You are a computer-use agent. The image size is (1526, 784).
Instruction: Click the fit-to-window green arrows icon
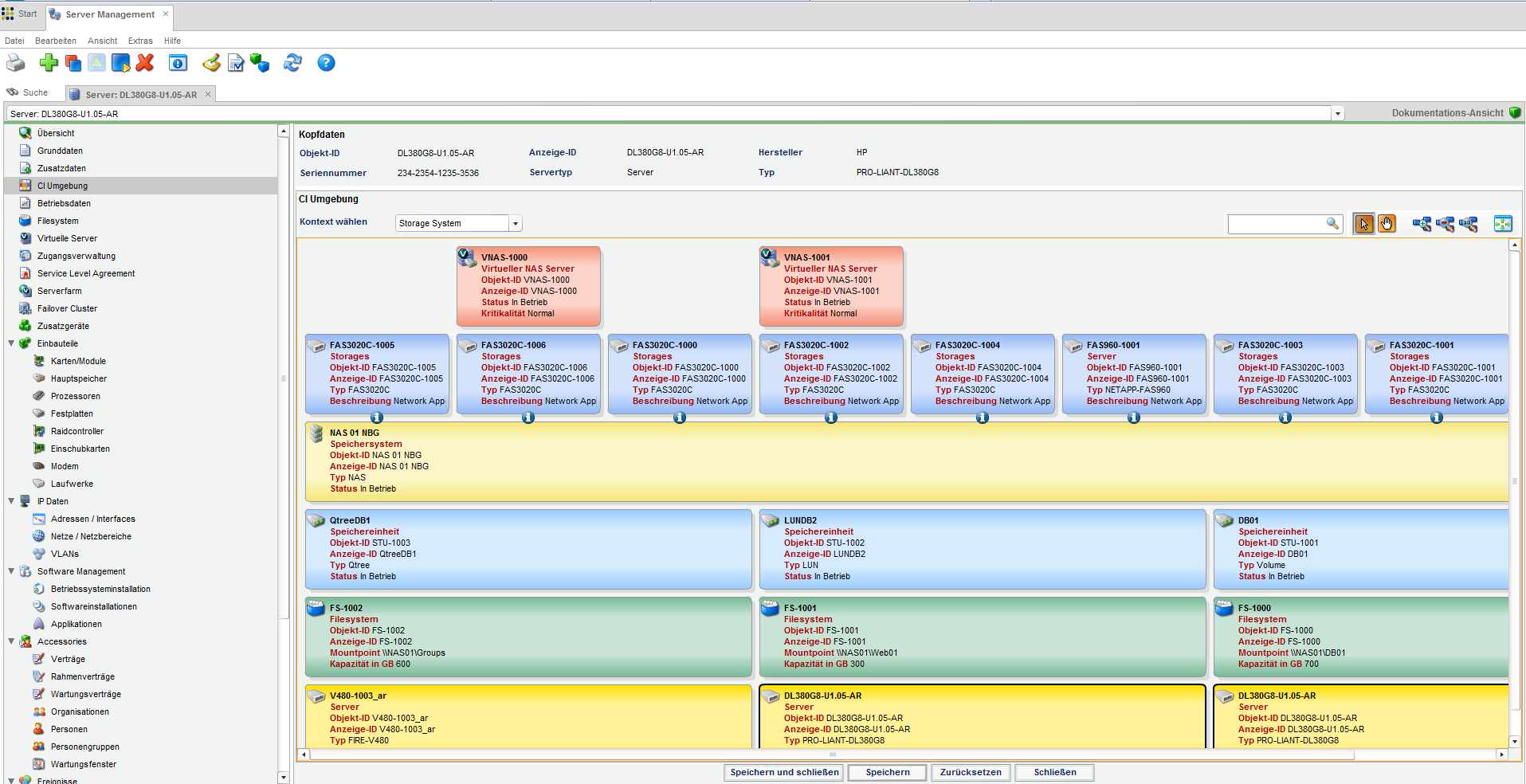pyautogui.click(x=1503, y=224)
